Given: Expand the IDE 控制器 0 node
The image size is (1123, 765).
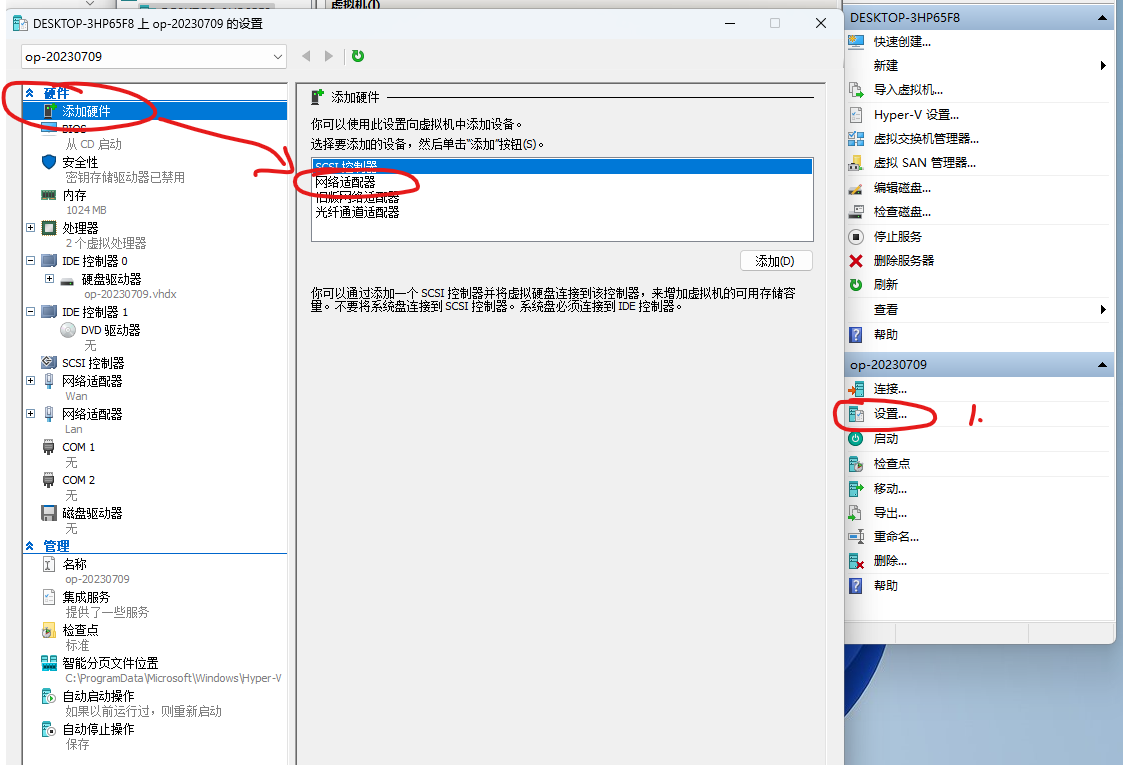Looking at the screenshot, I should (30, 261).
